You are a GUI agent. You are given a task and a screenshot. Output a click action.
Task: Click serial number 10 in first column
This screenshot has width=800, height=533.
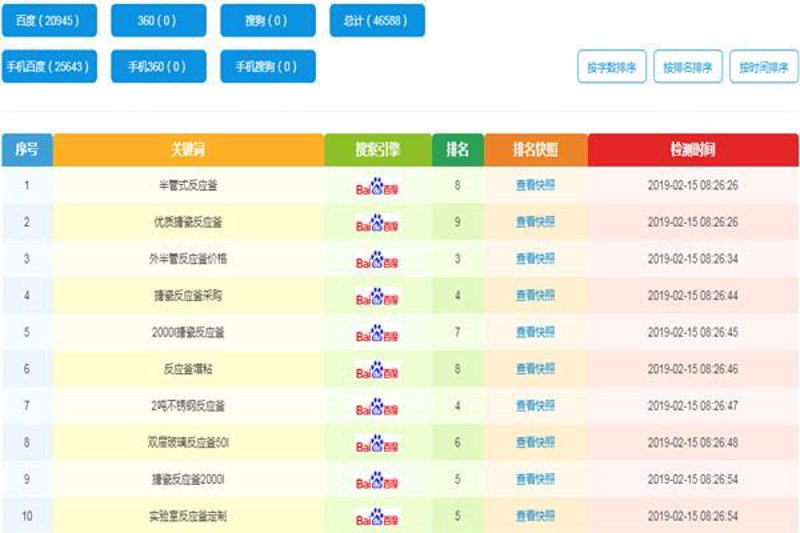(x=27, y=516)
